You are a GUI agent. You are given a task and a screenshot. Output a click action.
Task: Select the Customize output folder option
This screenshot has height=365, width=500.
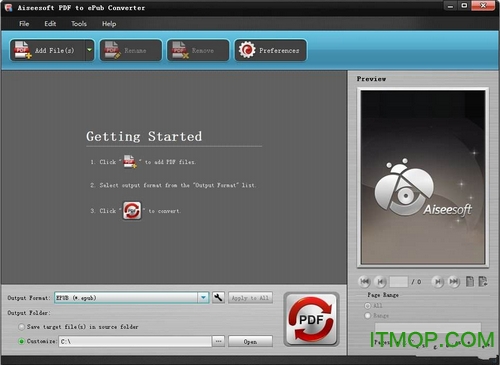pos(21,341)
